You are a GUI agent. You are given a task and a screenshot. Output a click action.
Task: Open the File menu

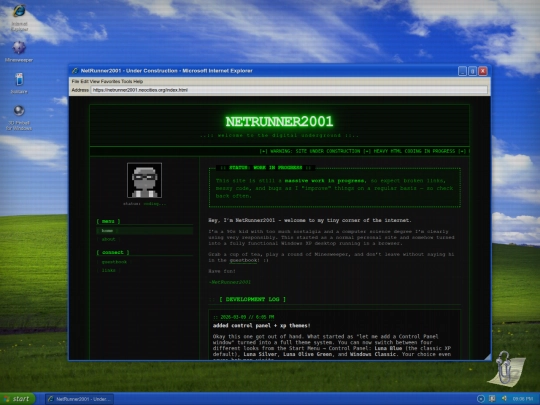[75, 82]
